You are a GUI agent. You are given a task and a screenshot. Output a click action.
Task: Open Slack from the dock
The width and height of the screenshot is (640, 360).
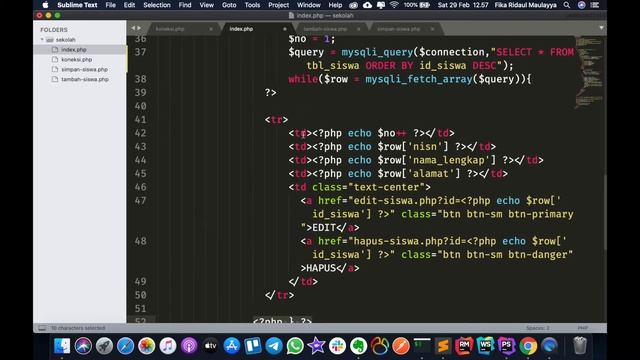tap(338, 346)
